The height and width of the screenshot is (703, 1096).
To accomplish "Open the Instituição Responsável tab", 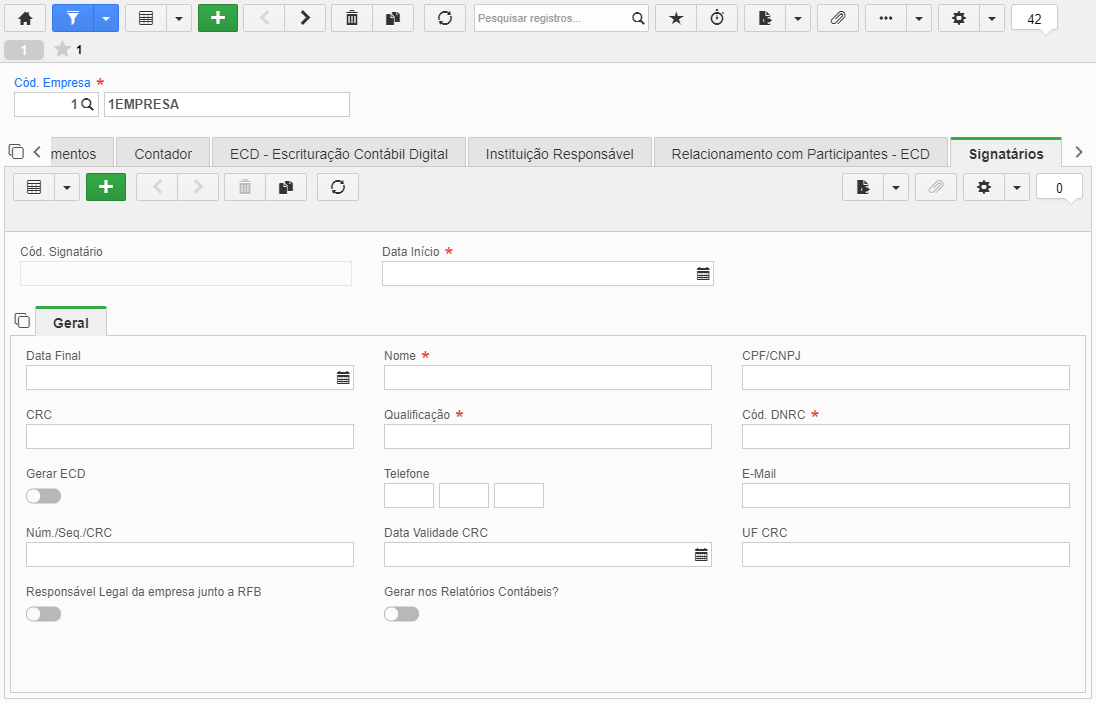I will pyautogui.click(x=559, y=154).
